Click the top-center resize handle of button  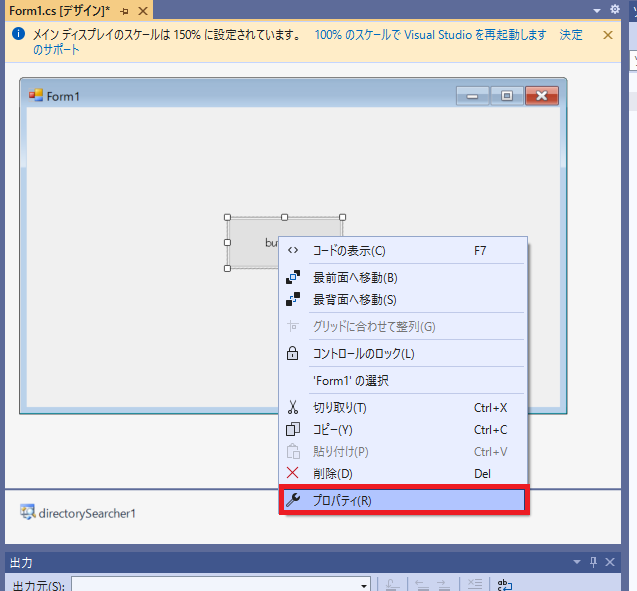(284, 217)
